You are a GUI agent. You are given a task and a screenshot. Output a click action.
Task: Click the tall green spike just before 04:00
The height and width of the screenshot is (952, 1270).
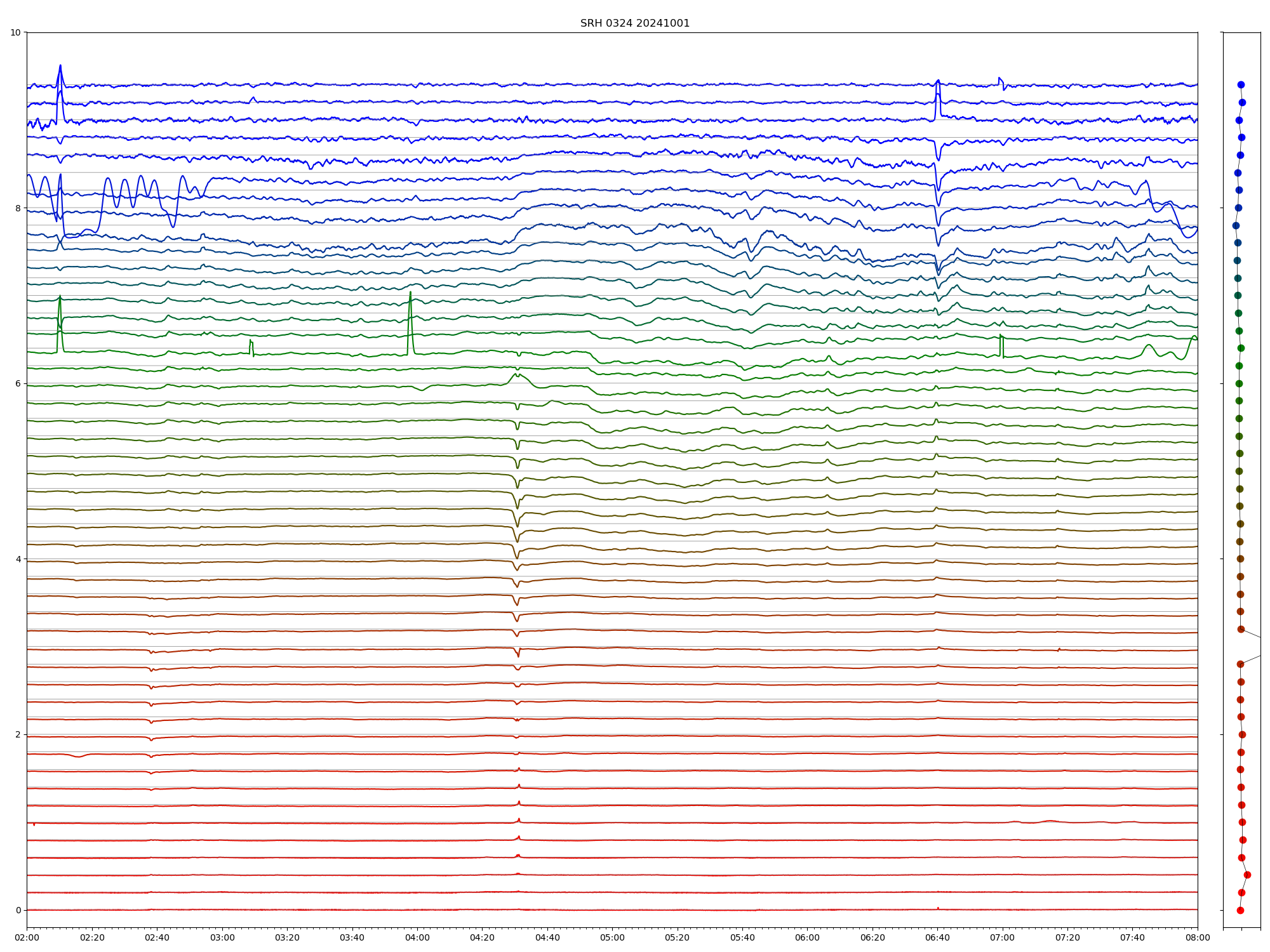pyautogui.click(x=410, y=295)
